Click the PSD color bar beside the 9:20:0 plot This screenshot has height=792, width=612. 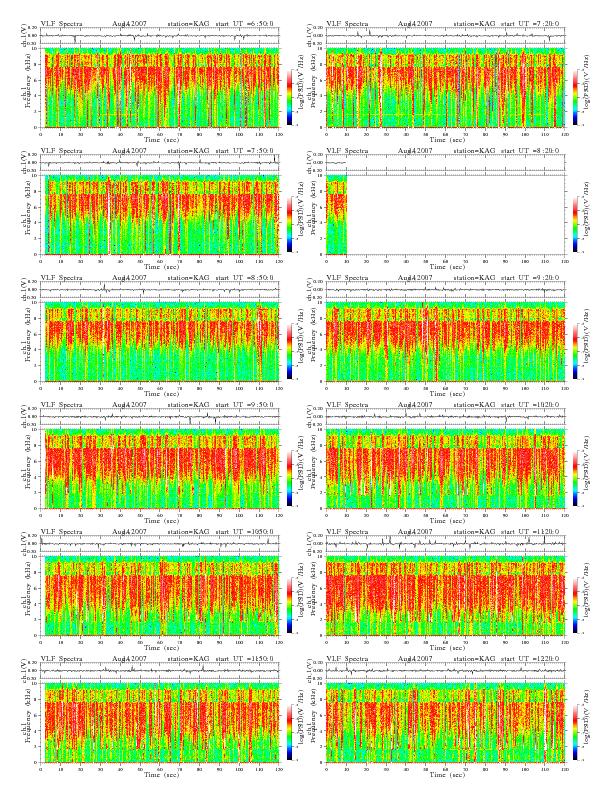point(575,351)
